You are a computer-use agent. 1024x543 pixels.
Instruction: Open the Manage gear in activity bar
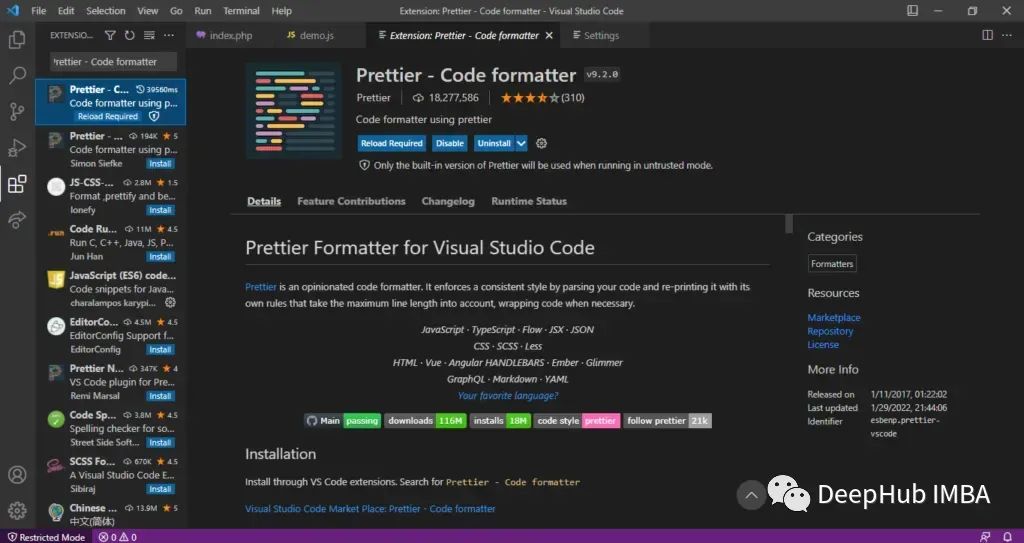coord(17,510)
